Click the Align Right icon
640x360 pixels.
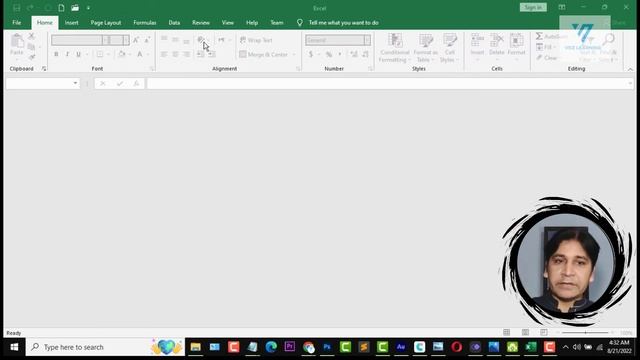coord(186,54)
